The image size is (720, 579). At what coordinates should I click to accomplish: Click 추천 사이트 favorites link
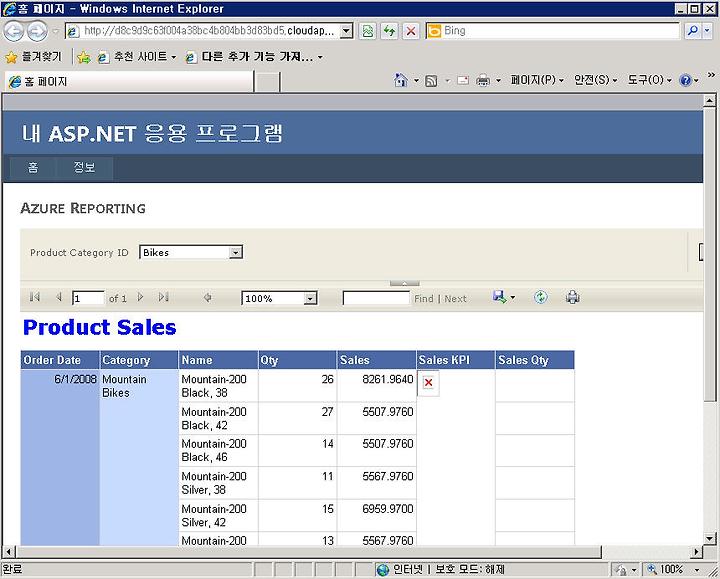tap(137, 57)
